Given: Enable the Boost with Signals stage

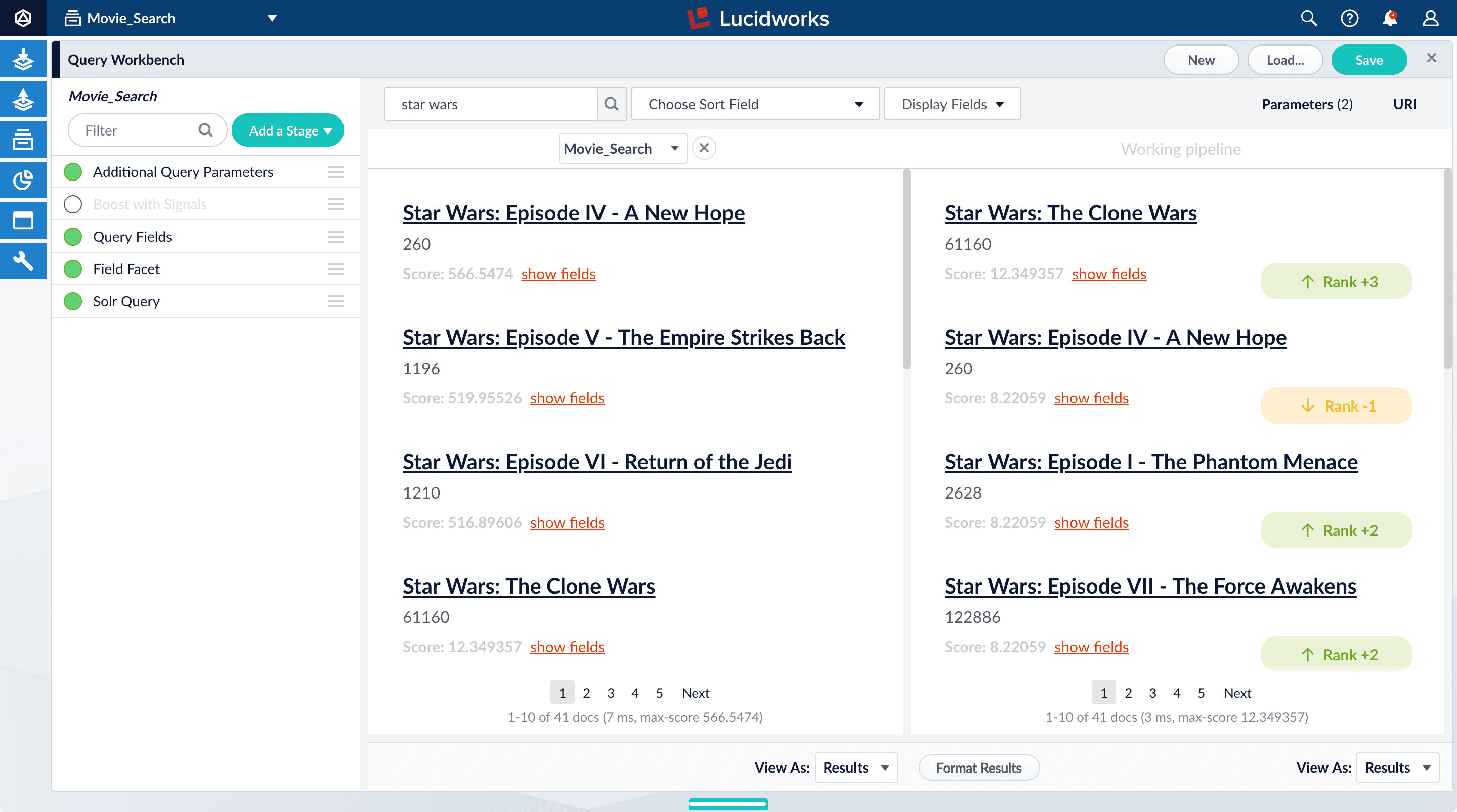Looking at the screenshot, I should click(73, 204).
